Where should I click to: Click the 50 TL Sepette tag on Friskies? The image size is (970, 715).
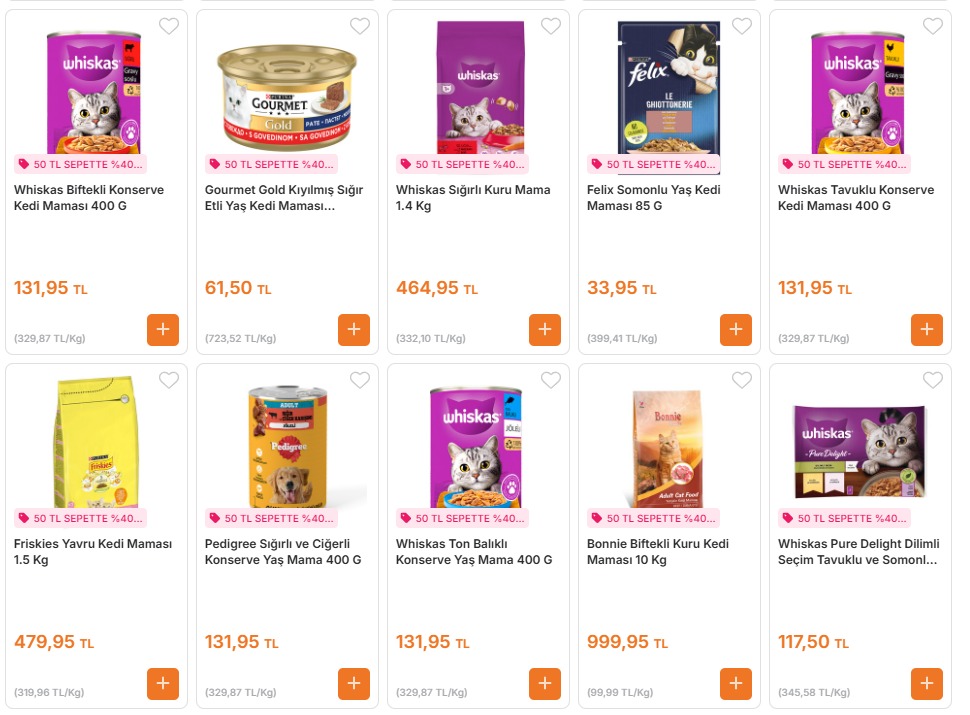click(x=80, y=519)
